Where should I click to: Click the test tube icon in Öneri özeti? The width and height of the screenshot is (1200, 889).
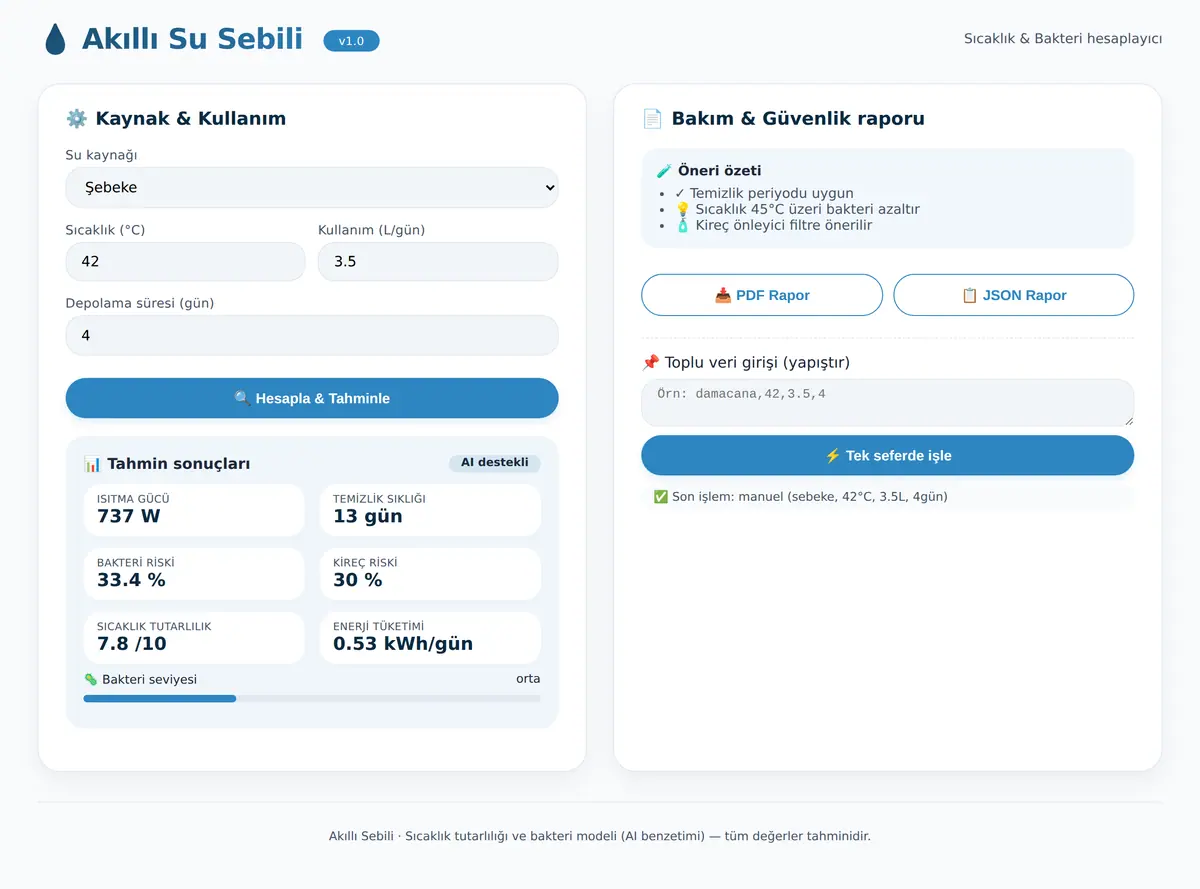[x=664, y=171]
